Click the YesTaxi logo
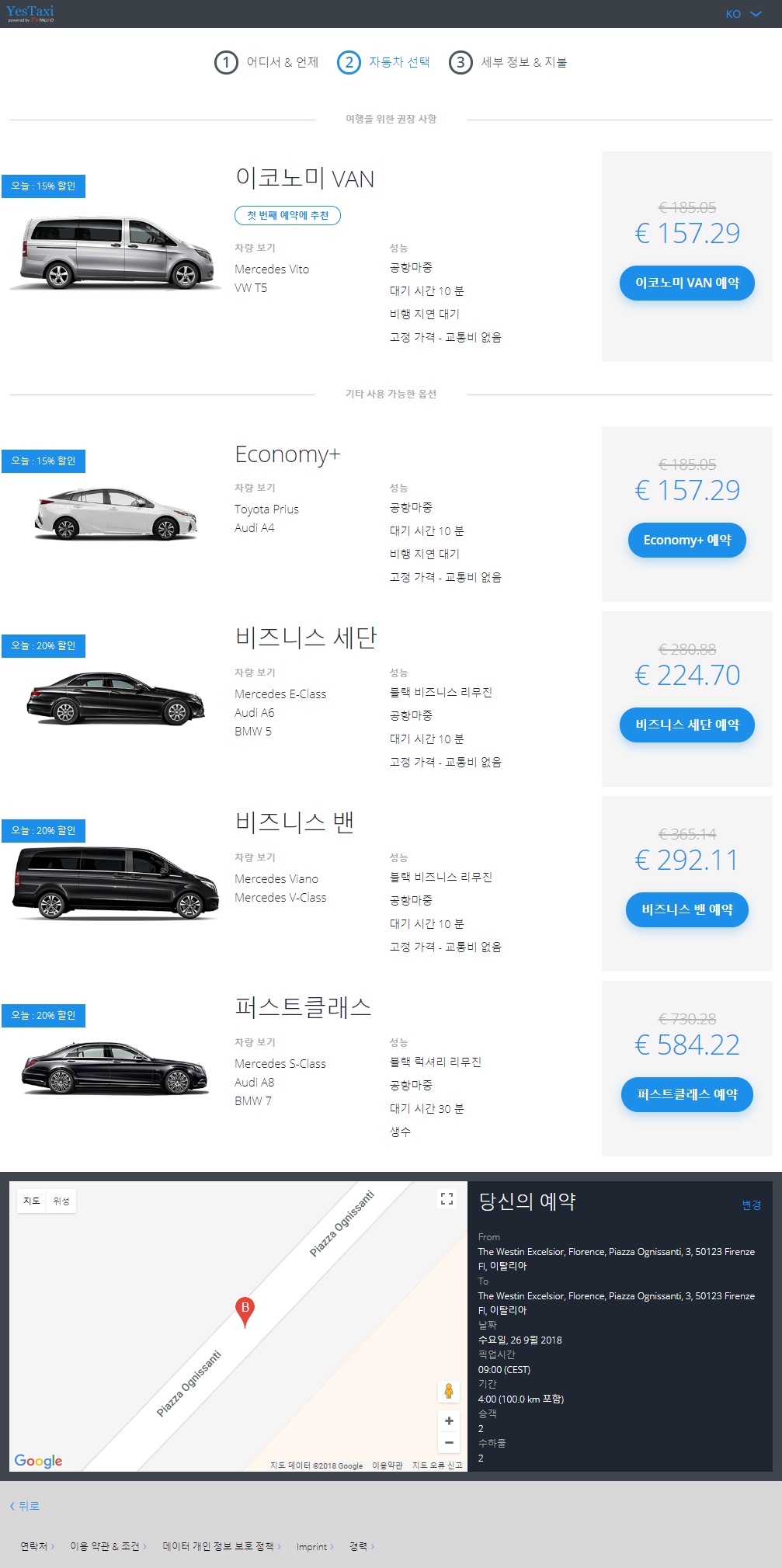 pyautogui.click(x=30, y=13)
